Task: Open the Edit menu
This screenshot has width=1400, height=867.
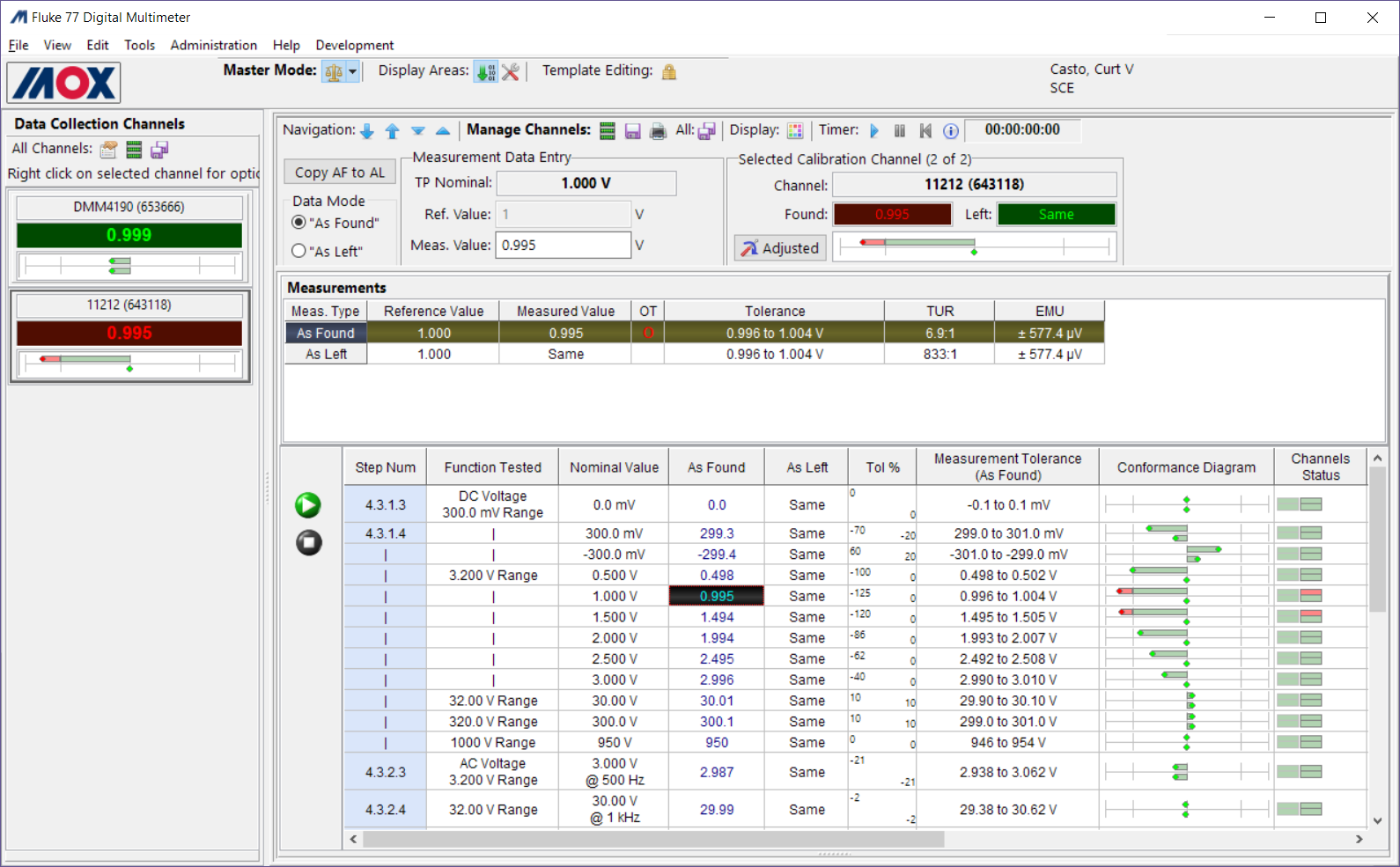Action: [x=98, y=45]
